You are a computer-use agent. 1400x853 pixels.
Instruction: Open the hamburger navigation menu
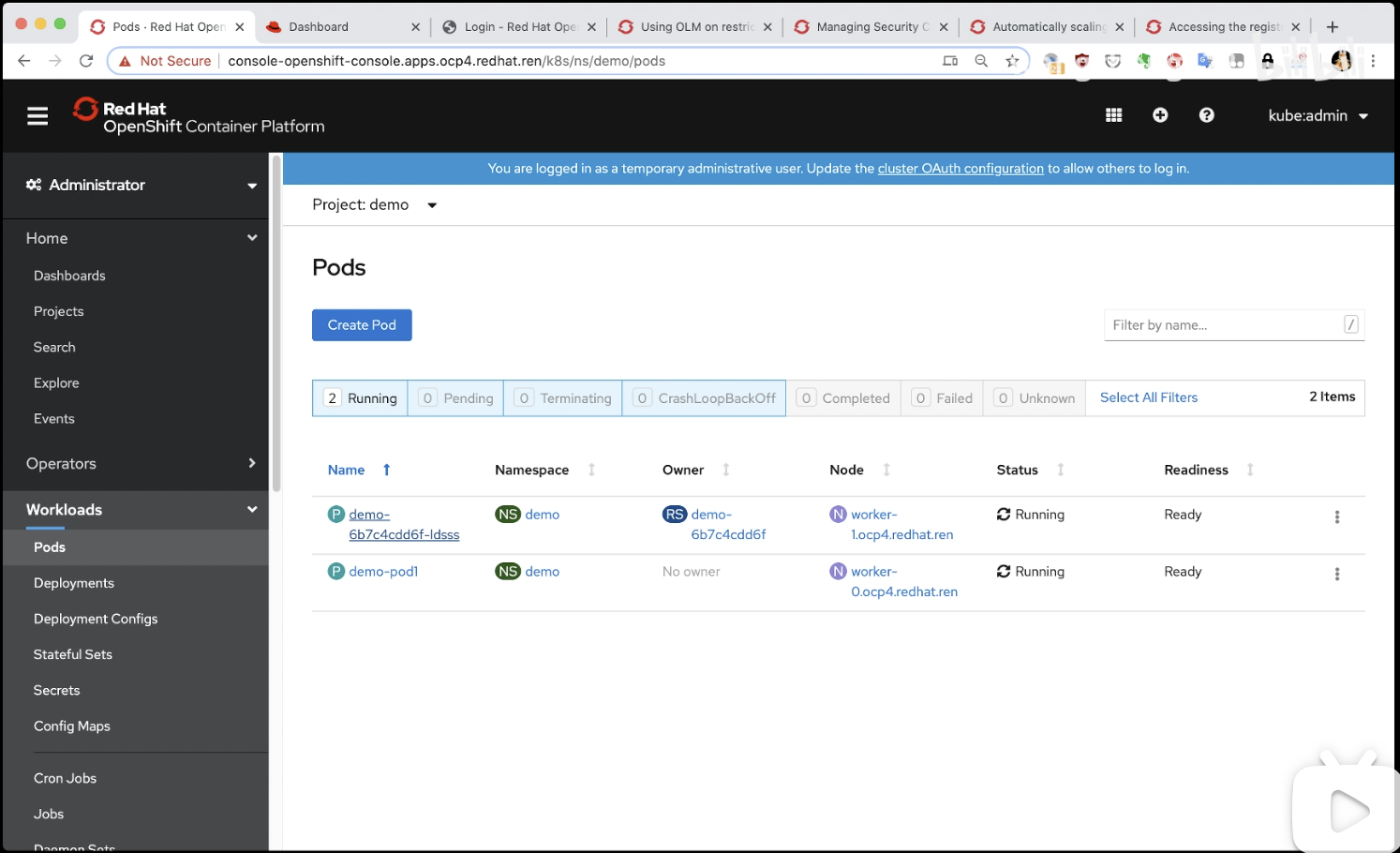(37, 116)
